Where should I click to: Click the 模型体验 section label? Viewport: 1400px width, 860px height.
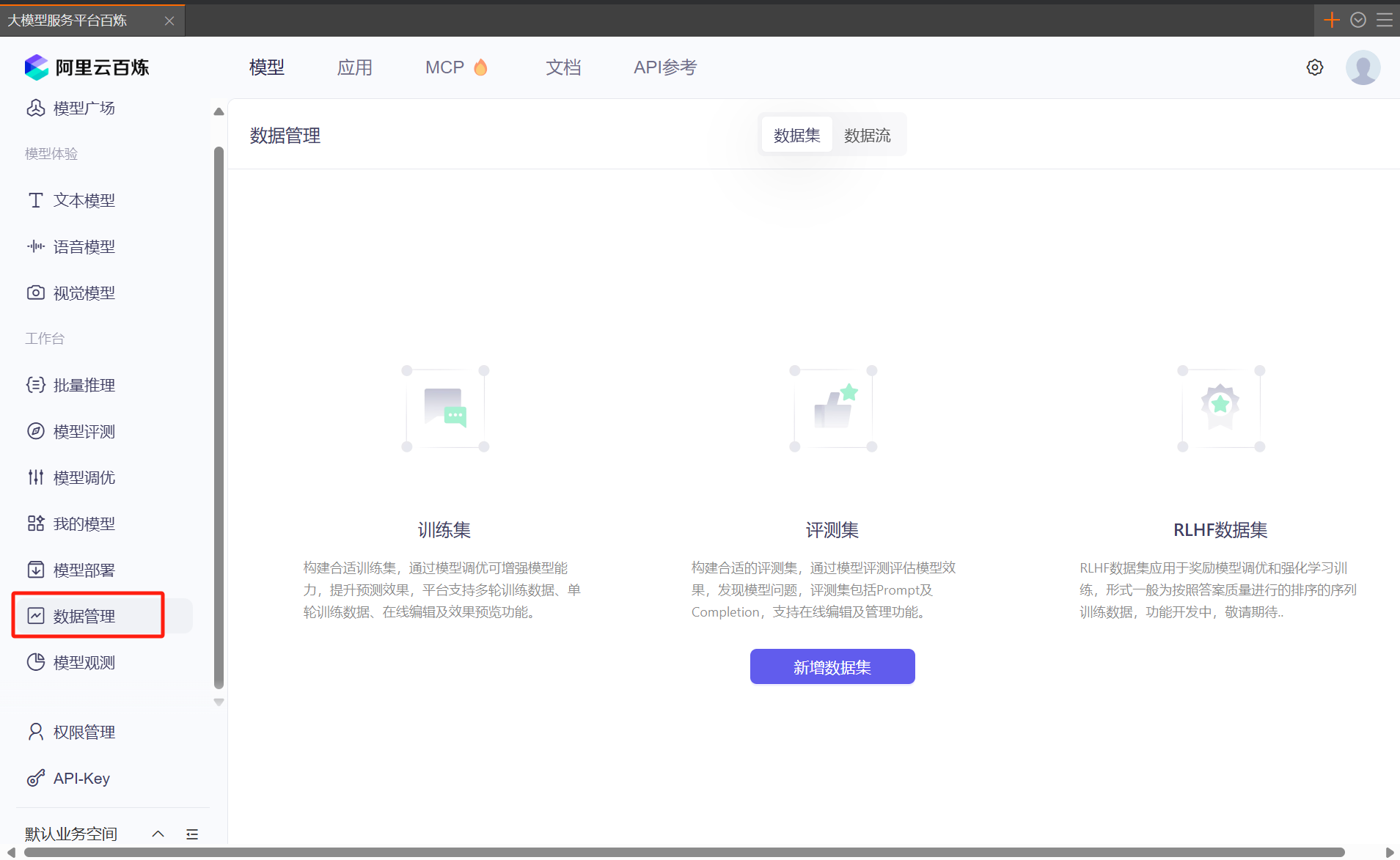click(x=51, y=154)
